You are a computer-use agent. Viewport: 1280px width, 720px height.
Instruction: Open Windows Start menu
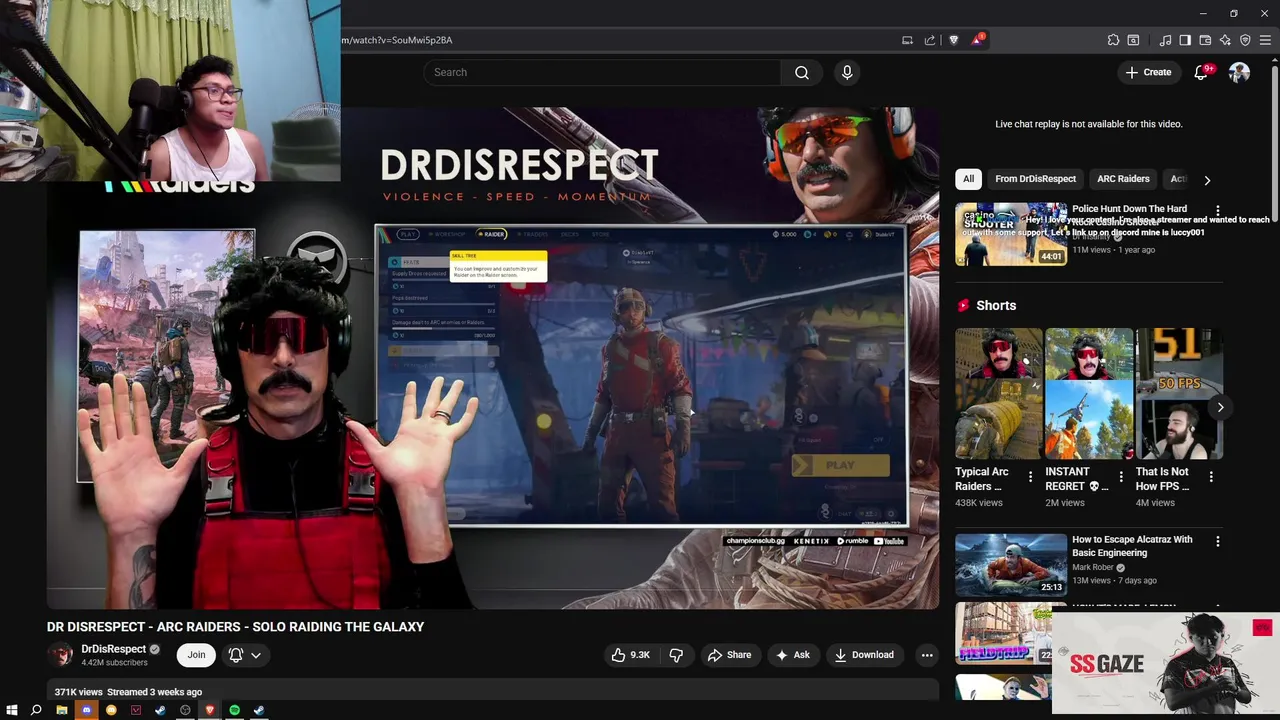(x=12, y=710)
